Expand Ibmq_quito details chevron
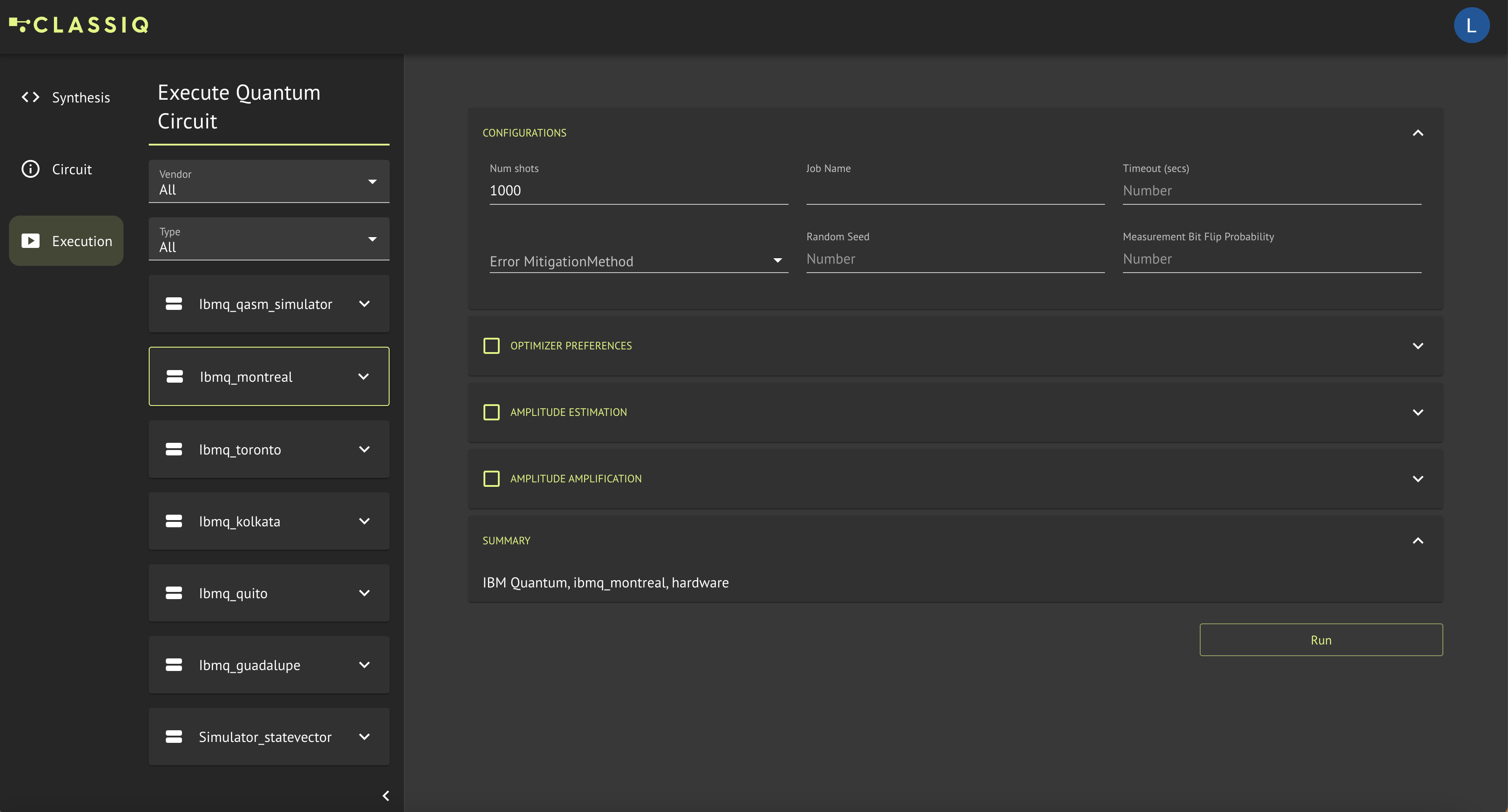 (x=364, y=593)
